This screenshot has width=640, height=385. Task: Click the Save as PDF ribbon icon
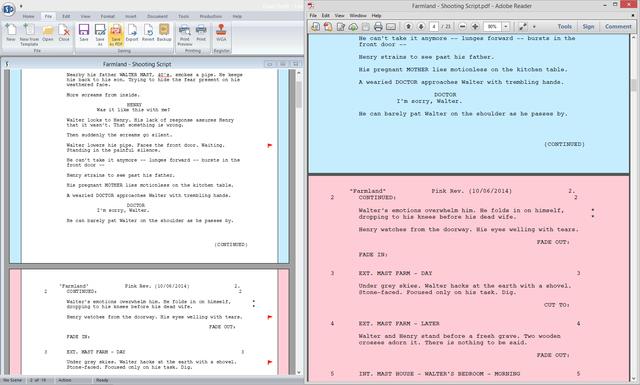[116, 34]
